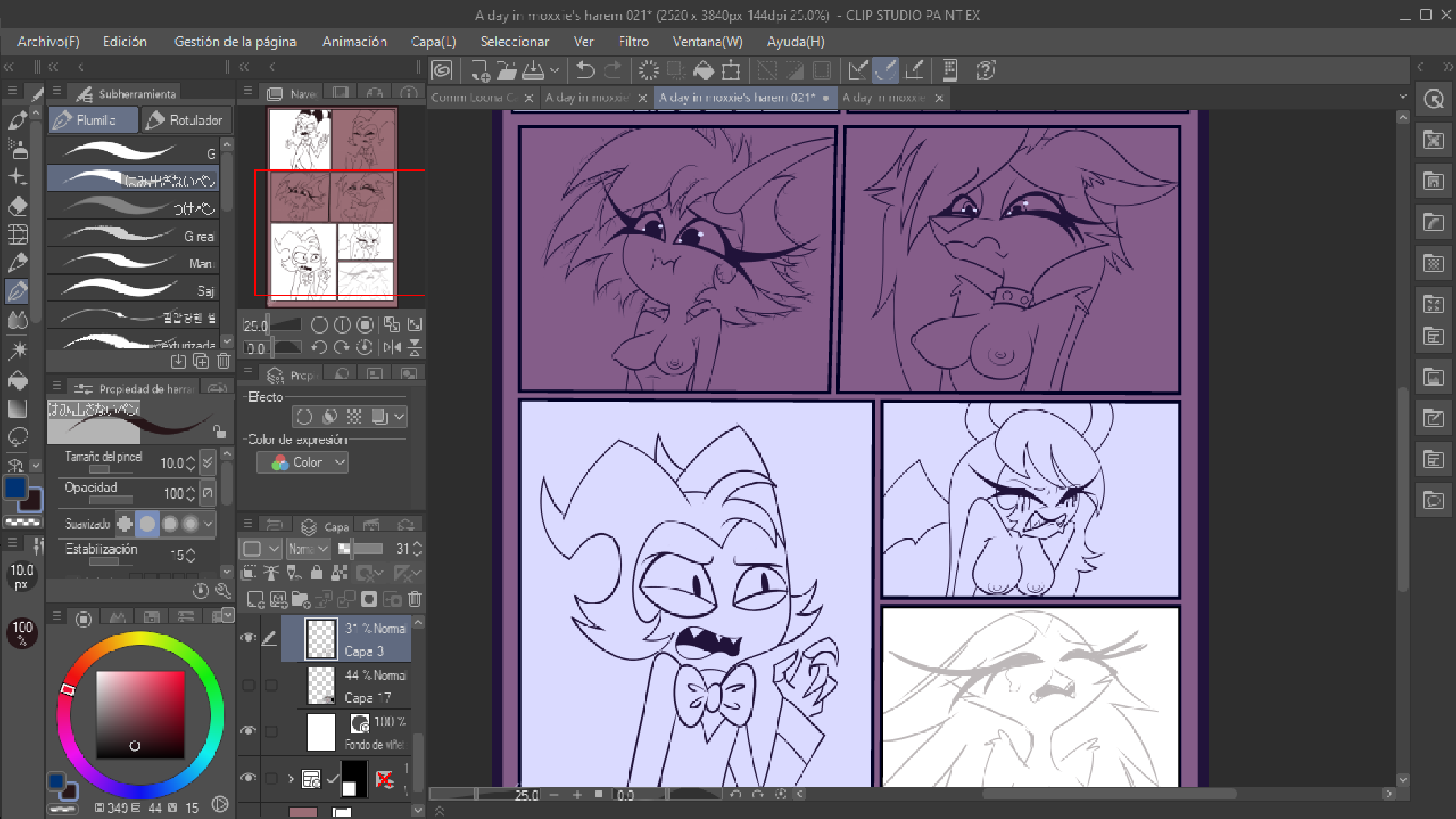This screenshot has height=819, width=1456.
Task: Click the scale/rotate transform icon in toolbar
Action: point(731,71)
